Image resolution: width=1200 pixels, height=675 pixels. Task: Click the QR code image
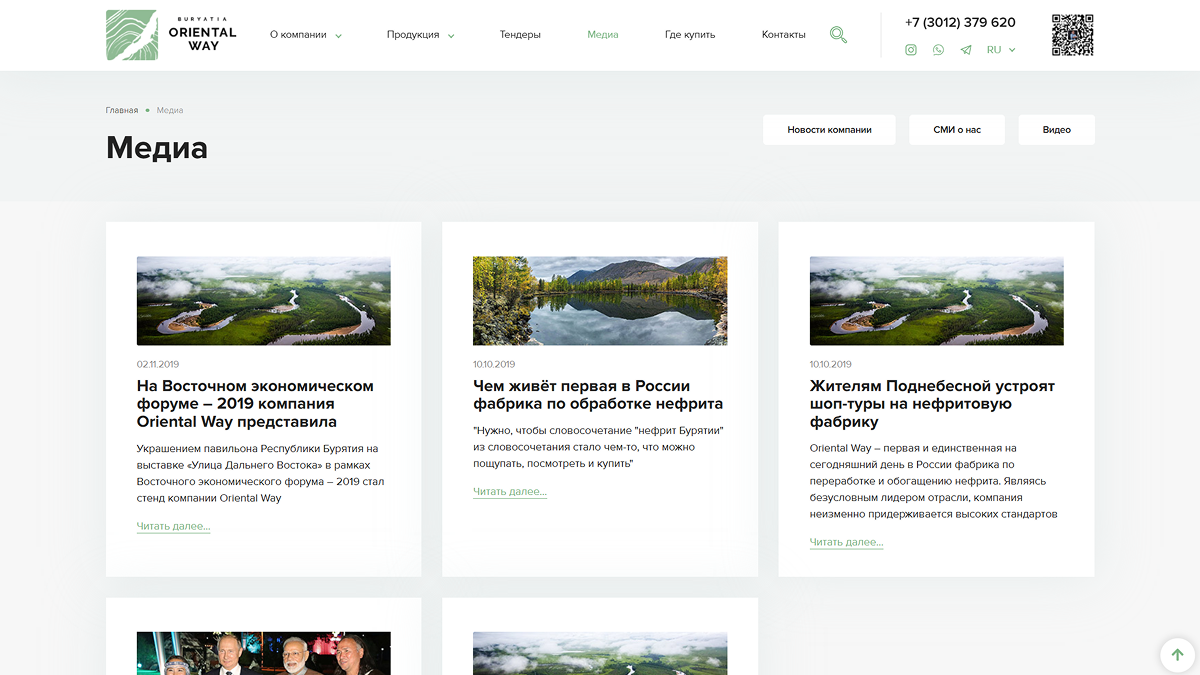tap(1072, 35)
